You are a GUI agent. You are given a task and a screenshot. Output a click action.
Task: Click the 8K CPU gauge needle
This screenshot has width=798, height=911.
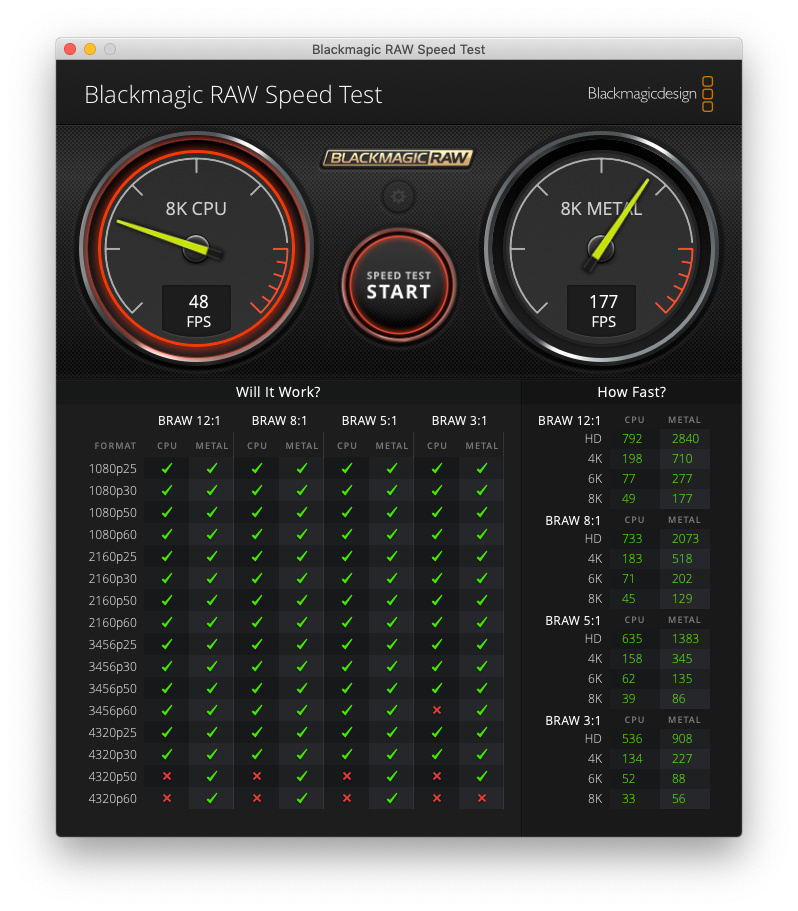point(168,237)
